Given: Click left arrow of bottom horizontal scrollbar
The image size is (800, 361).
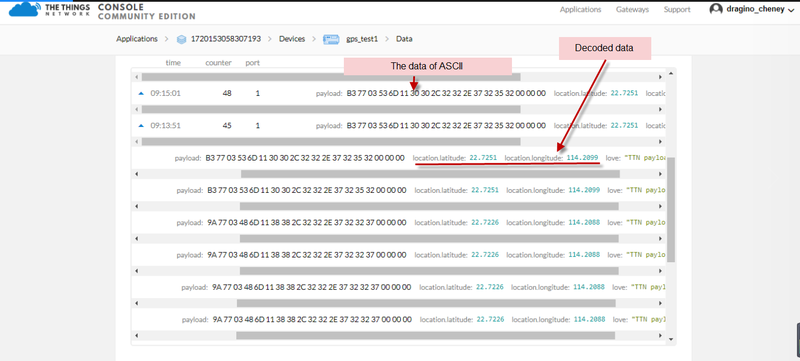Looking at the screenshot, I should [x=136, y=336].
